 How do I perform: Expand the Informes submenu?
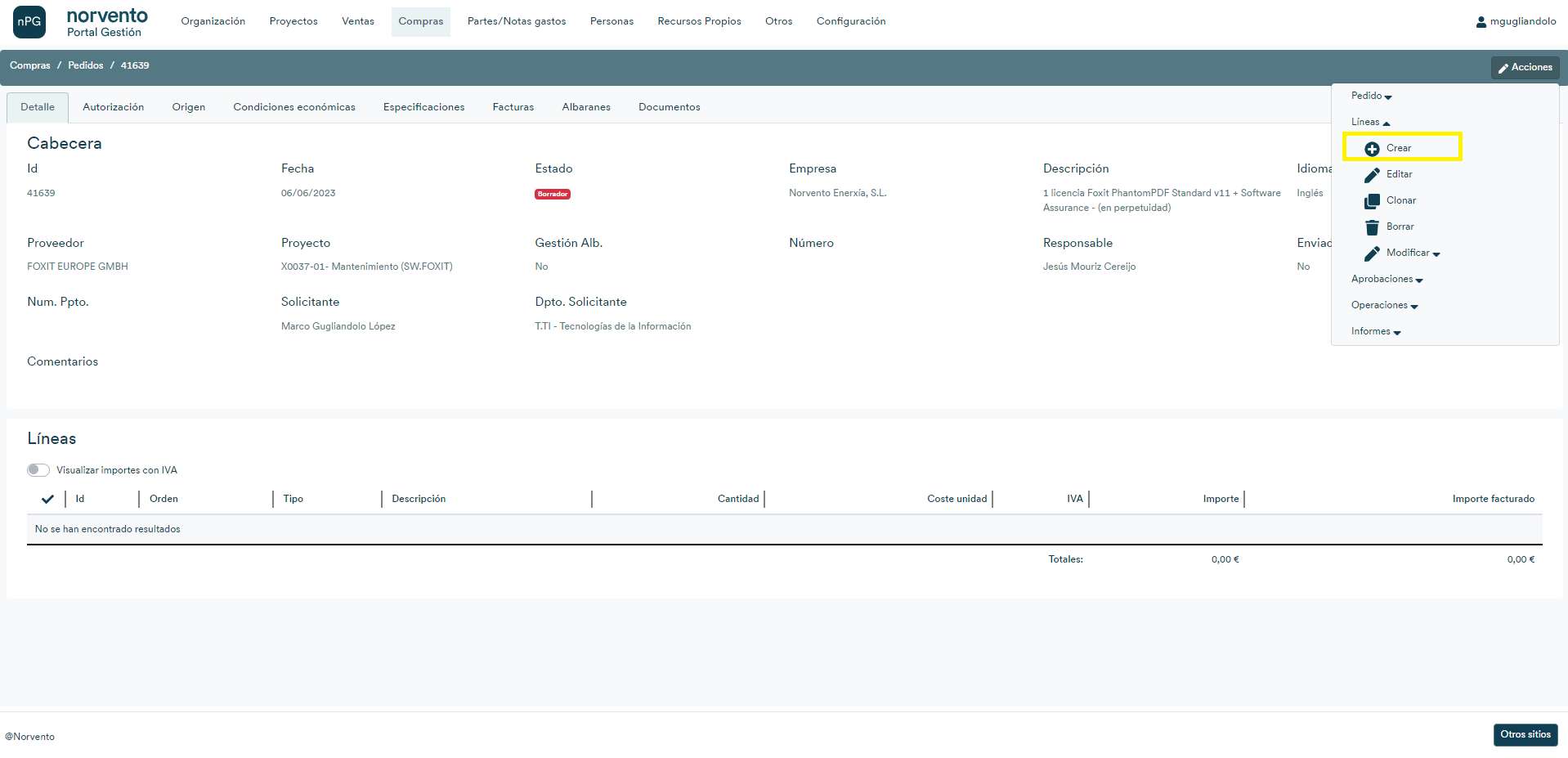1376,331
